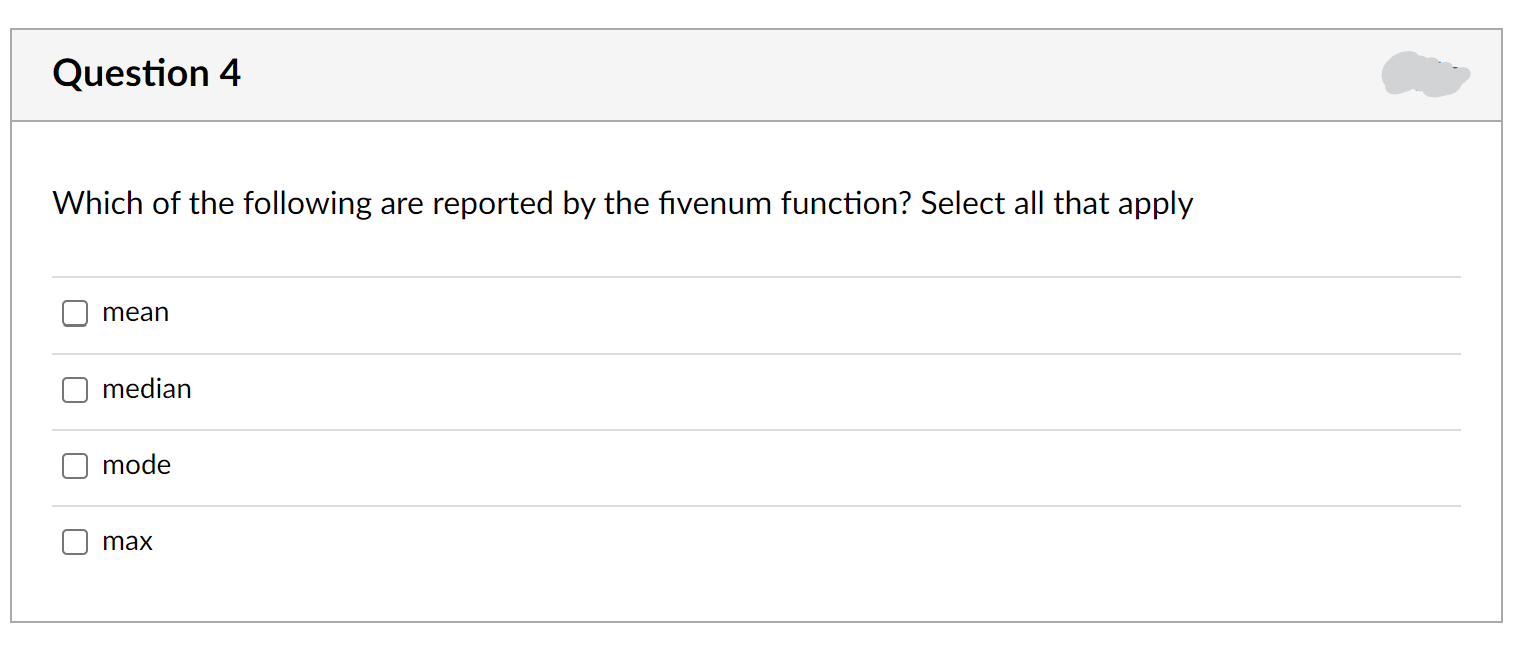This screenshot has width=1524, height=648.
Task: Click the mean option label text
Action: (135, 312)
